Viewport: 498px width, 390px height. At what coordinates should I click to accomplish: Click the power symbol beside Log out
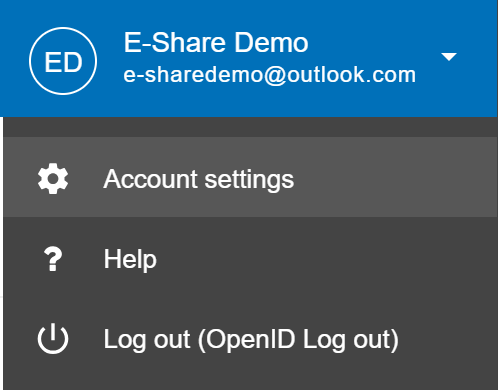53,338
